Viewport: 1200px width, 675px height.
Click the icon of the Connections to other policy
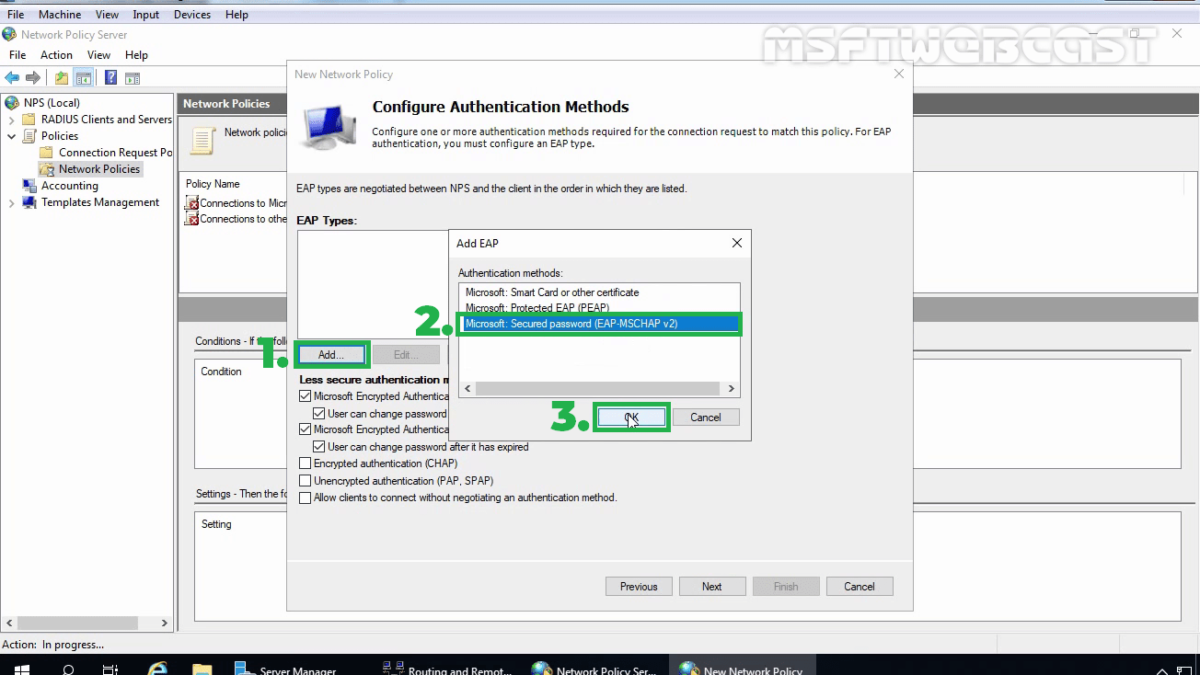coord(192,219)
